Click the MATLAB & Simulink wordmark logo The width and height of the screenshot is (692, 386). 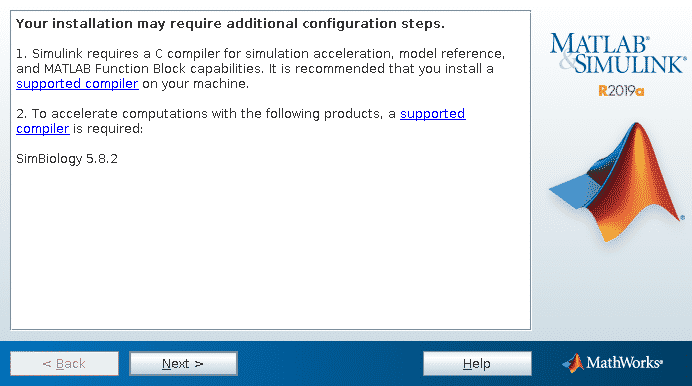point(618,53)
